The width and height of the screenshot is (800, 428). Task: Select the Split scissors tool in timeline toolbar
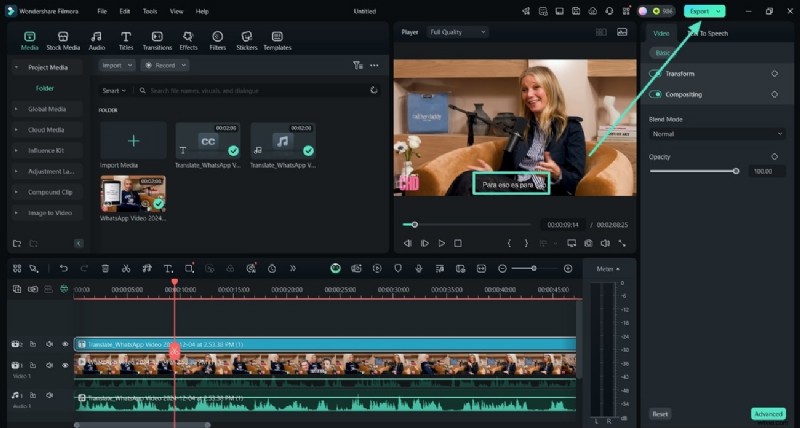tap(126, 268)
